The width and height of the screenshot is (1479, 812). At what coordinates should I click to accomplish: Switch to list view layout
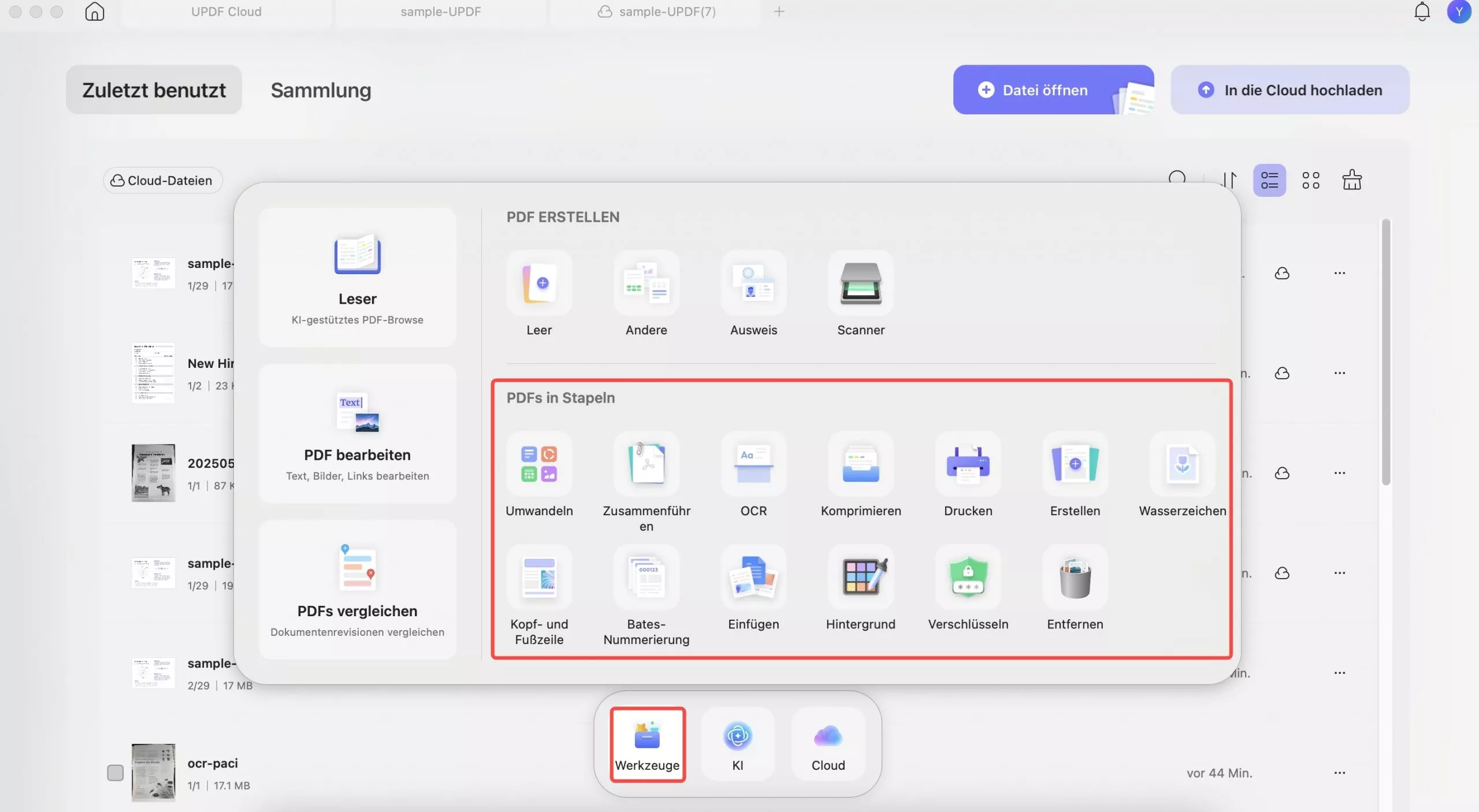pyautogui.click(x=1269, y=180)
